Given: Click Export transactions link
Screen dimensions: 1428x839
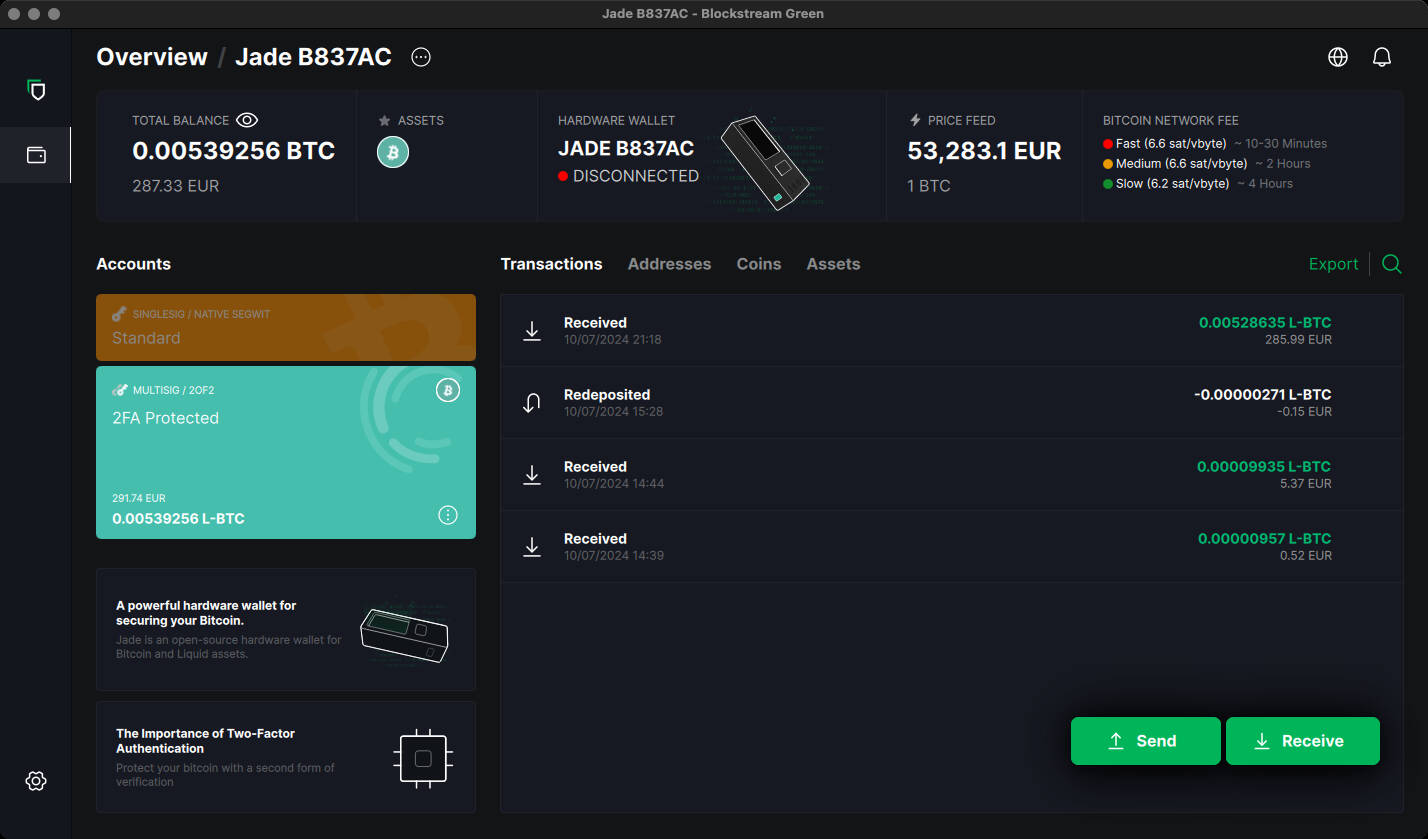Looking at the screenshot, I should (1333, 264).
